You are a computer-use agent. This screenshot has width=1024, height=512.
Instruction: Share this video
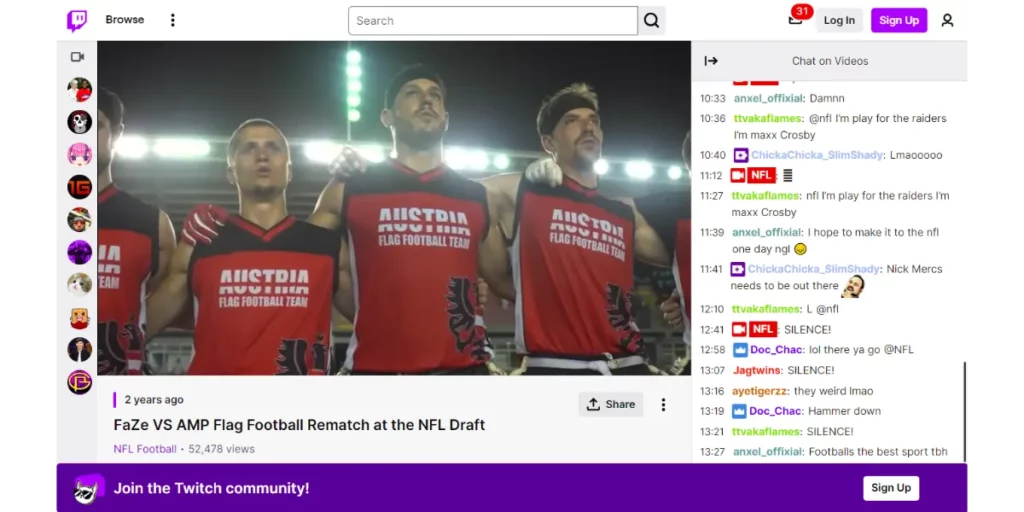tap(610, 404)
